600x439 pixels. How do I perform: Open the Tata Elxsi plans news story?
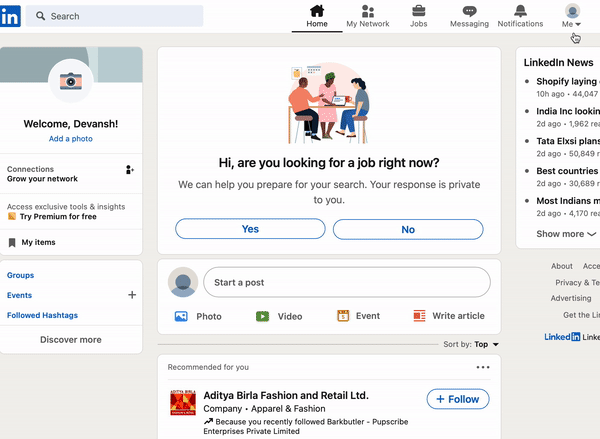click(x=568, y=141)
